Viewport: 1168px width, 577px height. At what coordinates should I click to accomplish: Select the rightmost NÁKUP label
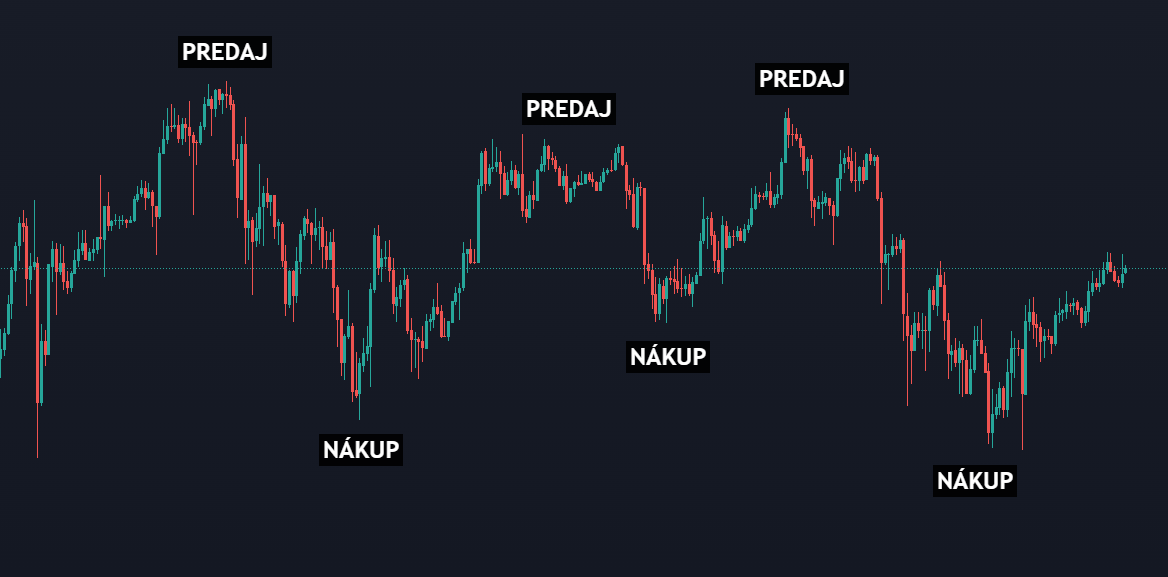[975, 481]
